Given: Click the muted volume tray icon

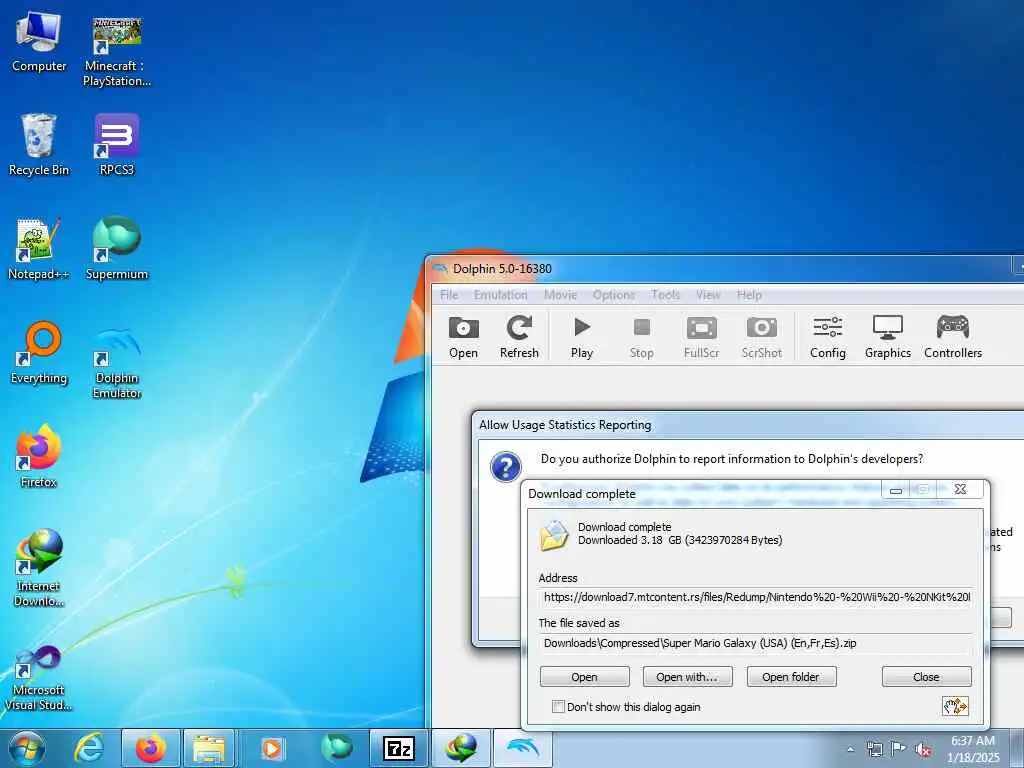Looking at the screenshot, I should (923, 749).
